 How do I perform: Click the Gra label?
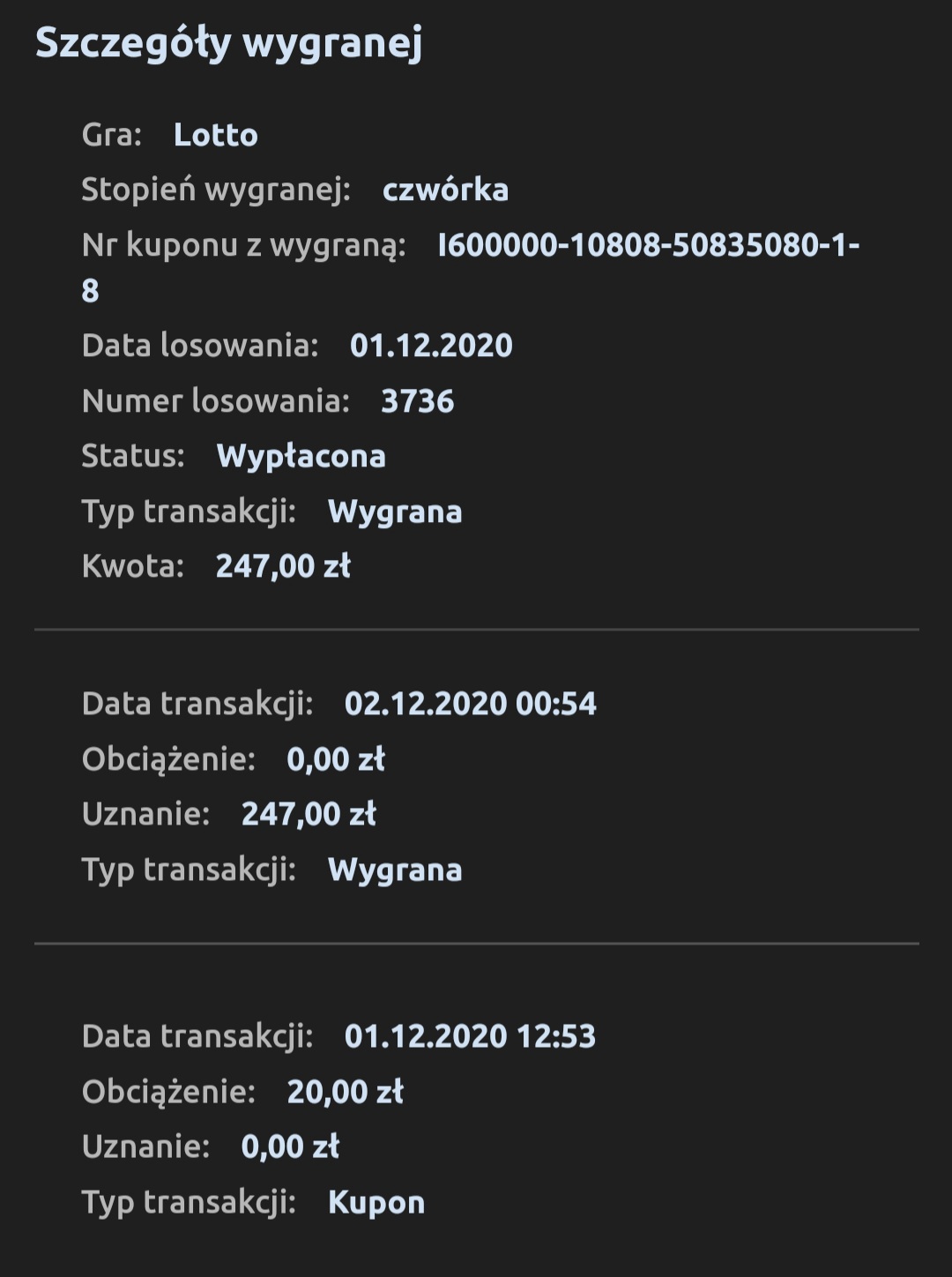pyautogui.click(x=112, y=135)
